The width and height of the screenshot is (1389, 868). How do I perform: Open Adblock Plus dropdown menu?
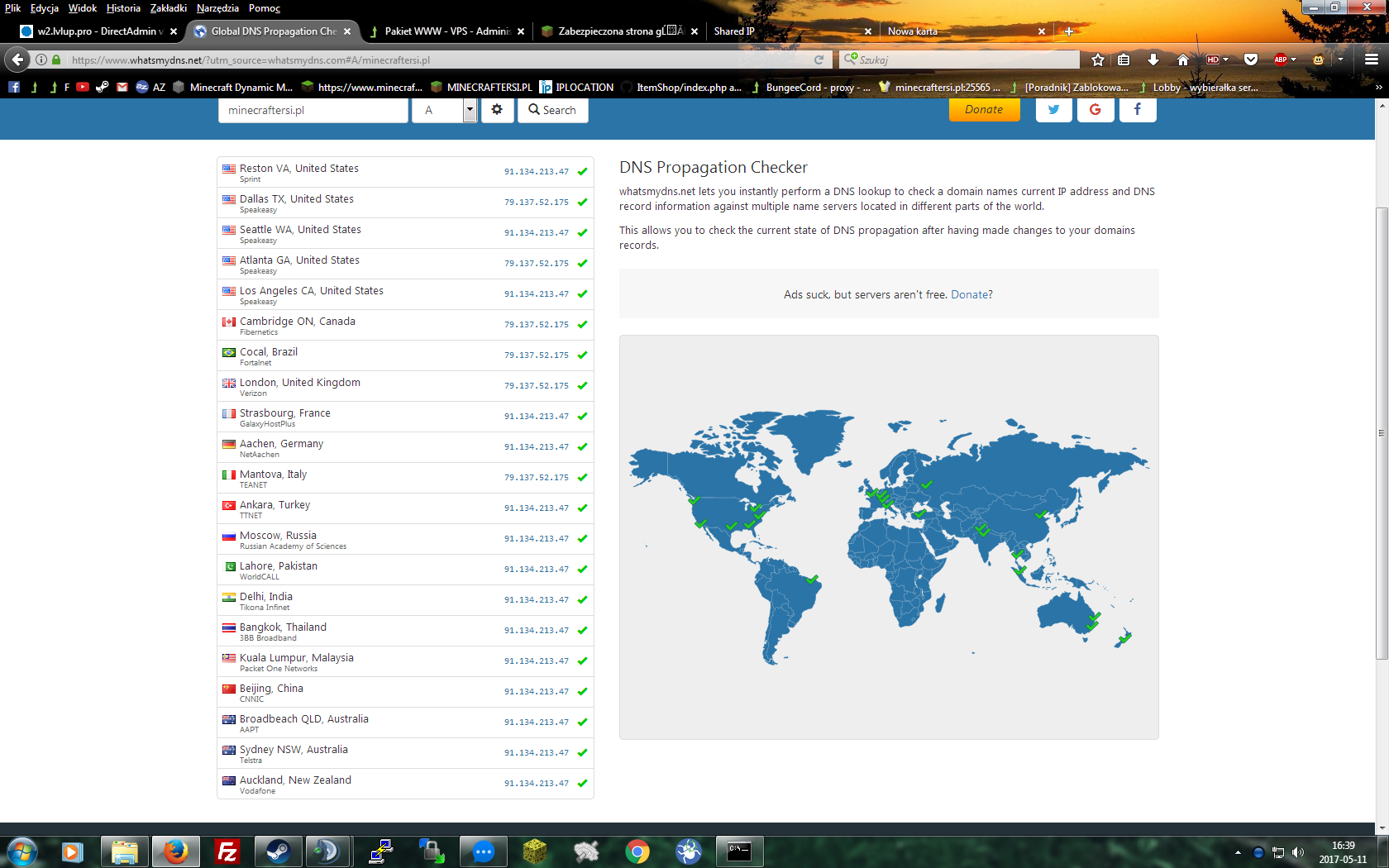pyautogui.click(x=1294, y=60)
